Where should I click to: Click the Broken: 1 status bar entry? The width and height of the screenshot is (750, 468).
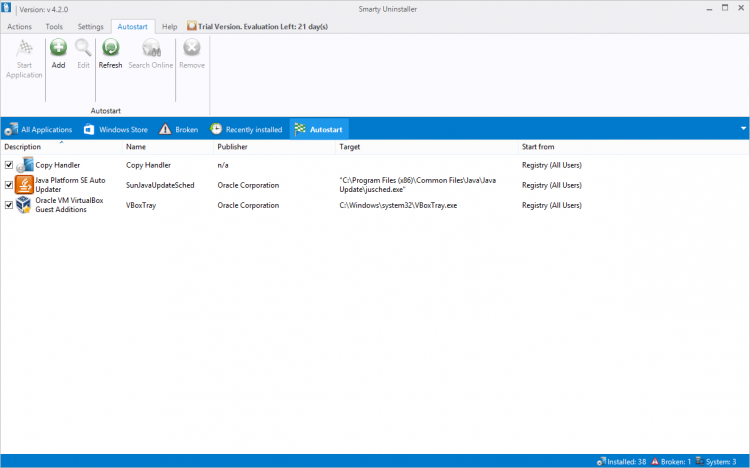(671, 462)
